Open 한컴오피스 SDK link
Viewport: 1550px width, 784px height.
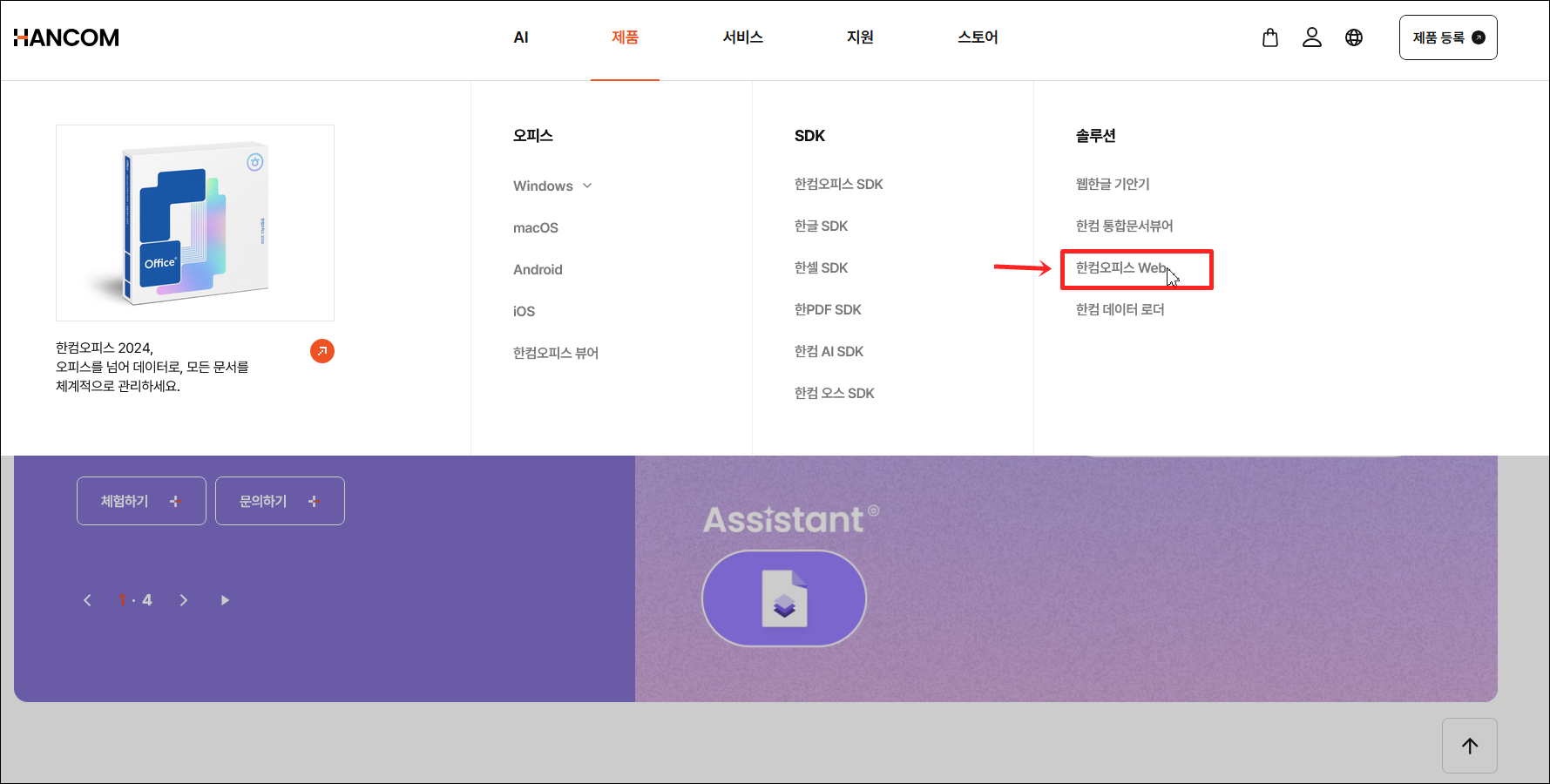[839, 184]
